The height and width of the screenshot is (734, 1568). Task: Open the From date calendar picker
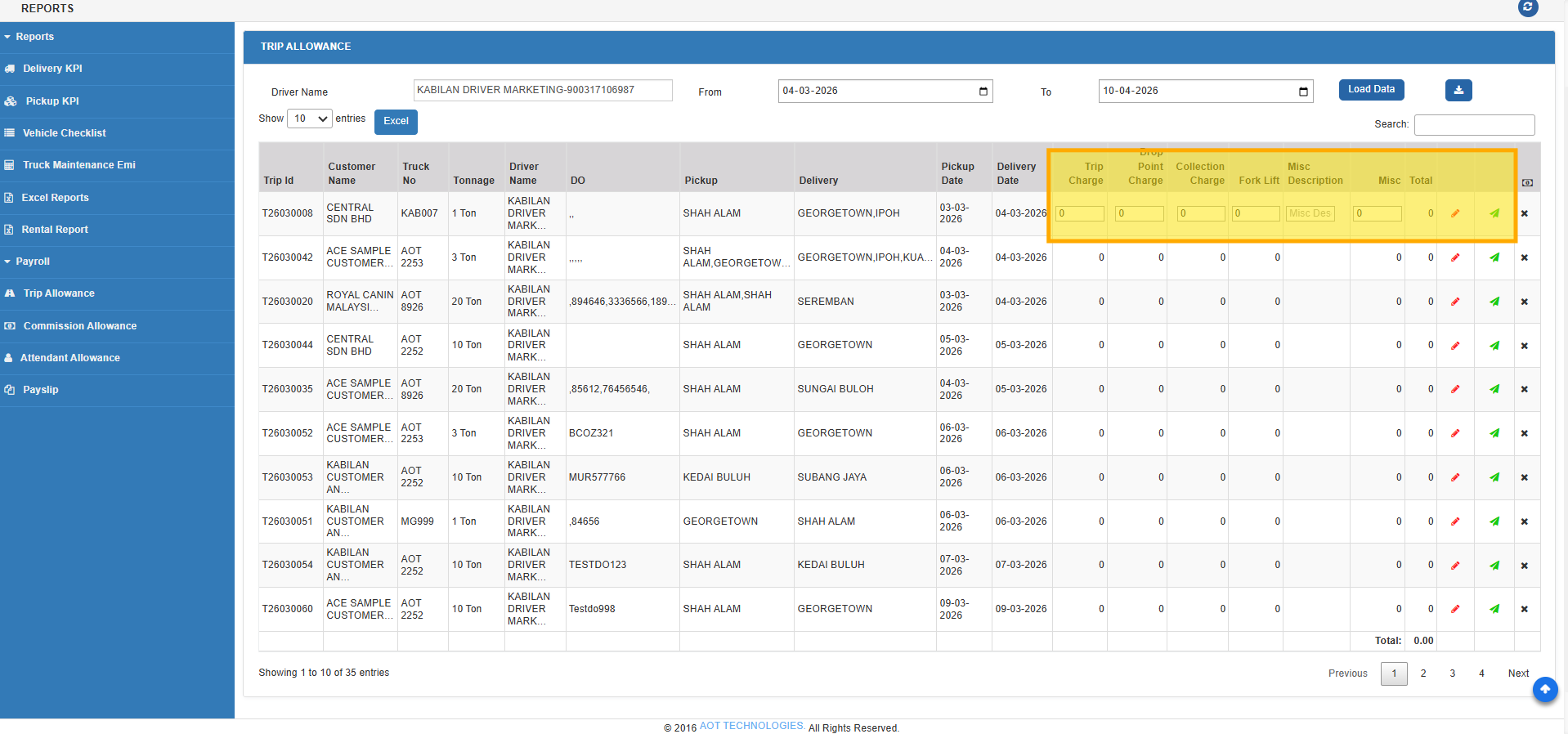click(x=983, y=91)
